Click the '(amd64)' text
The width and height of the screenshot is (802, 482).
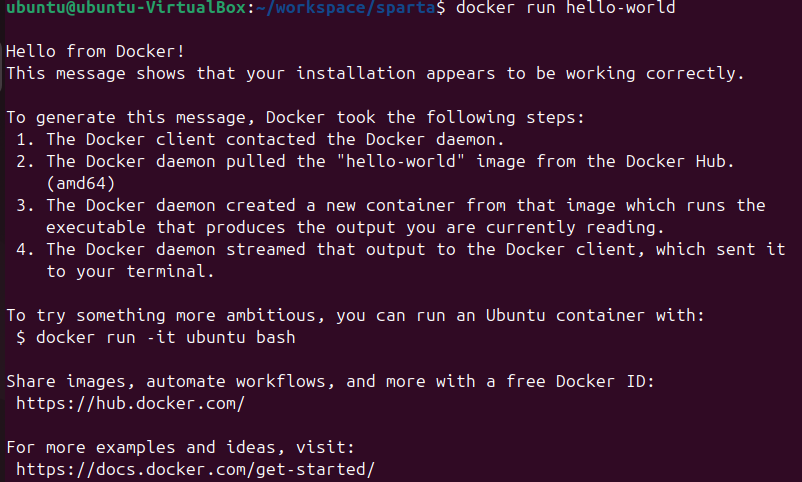(81, 183)
